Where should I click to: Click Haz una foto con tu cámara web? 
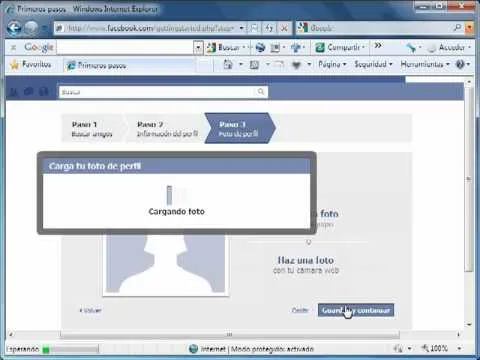click(x=306, y=265)
